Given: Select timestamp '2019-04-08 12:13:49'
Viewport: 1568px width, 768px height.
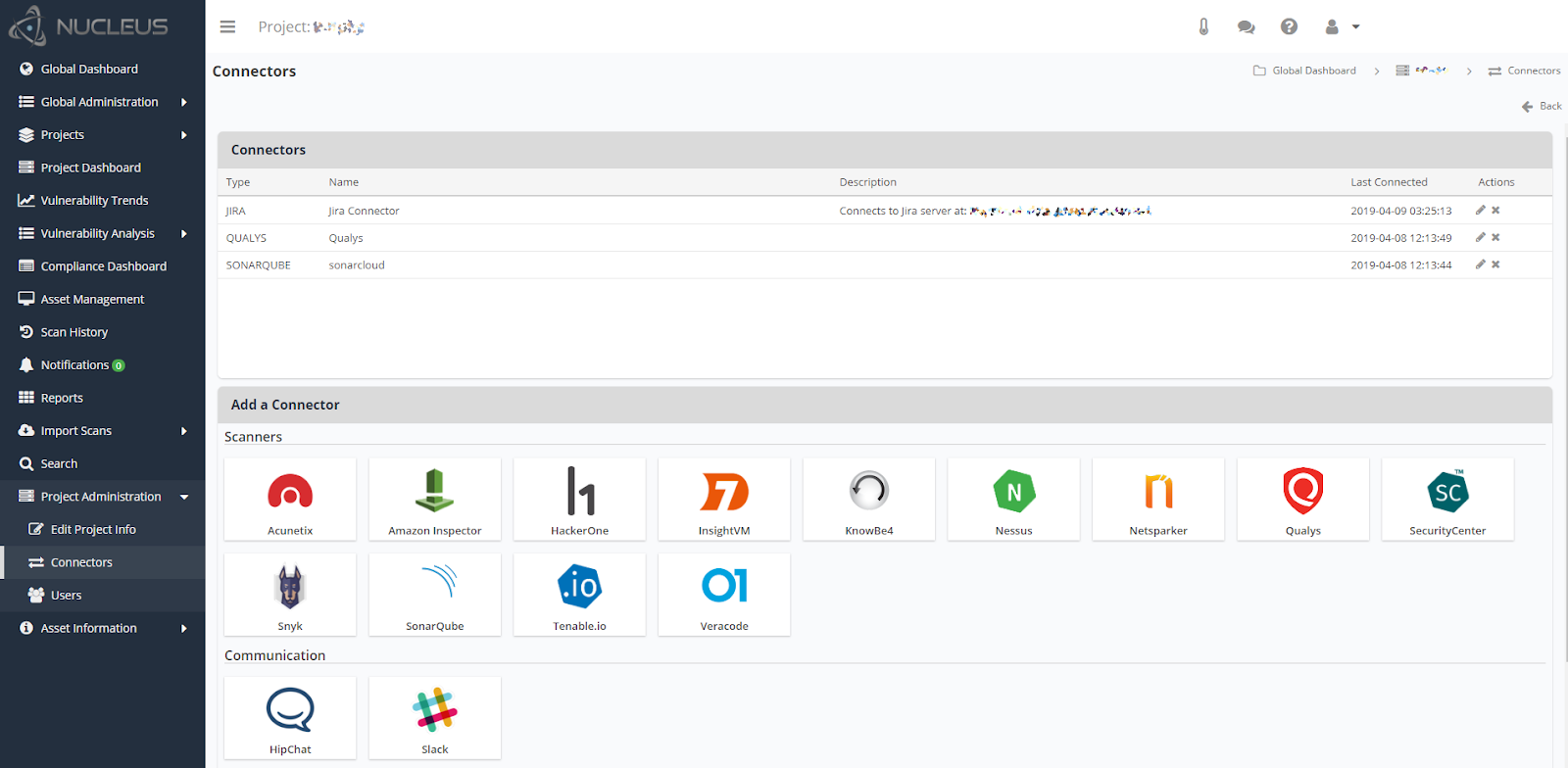Looking at the screenshot, I should click(x=1401, y=238).
